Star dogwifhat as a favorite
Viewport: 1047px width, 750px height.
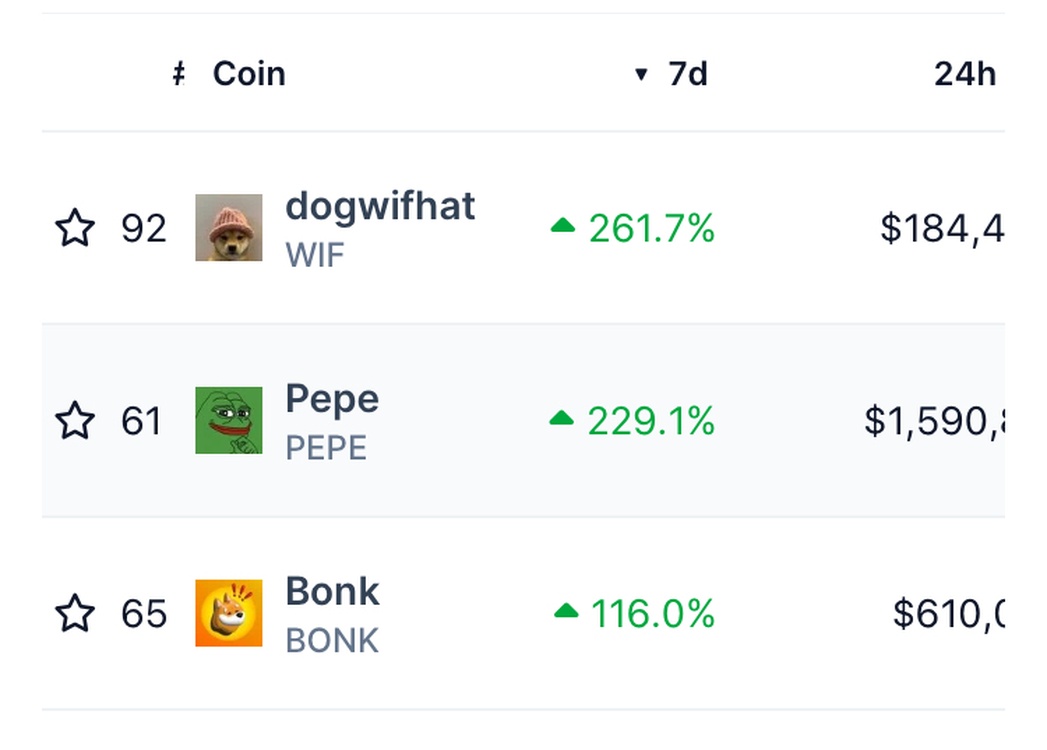[75, 228]
